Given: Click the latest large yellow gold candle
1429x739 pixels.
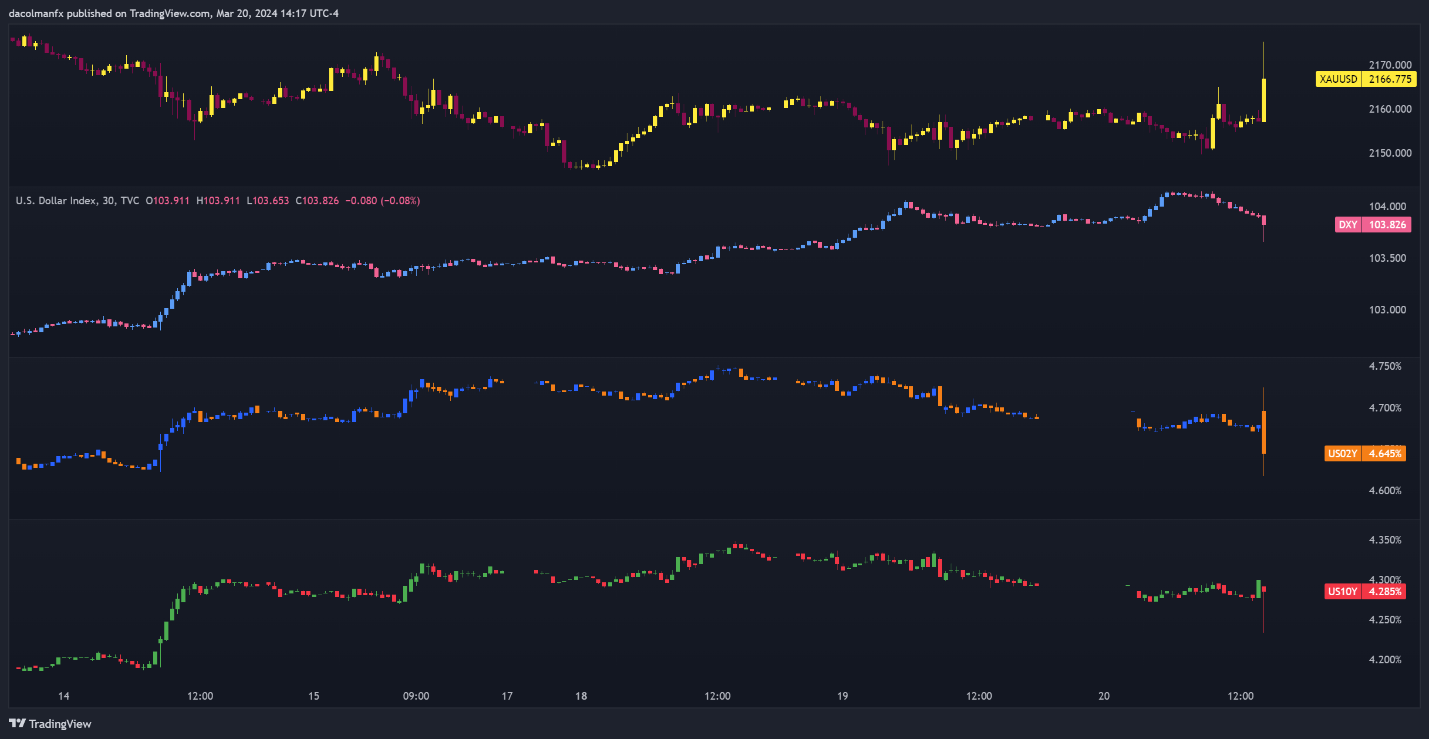Looking at the screenshot, I should (1264, 100).
